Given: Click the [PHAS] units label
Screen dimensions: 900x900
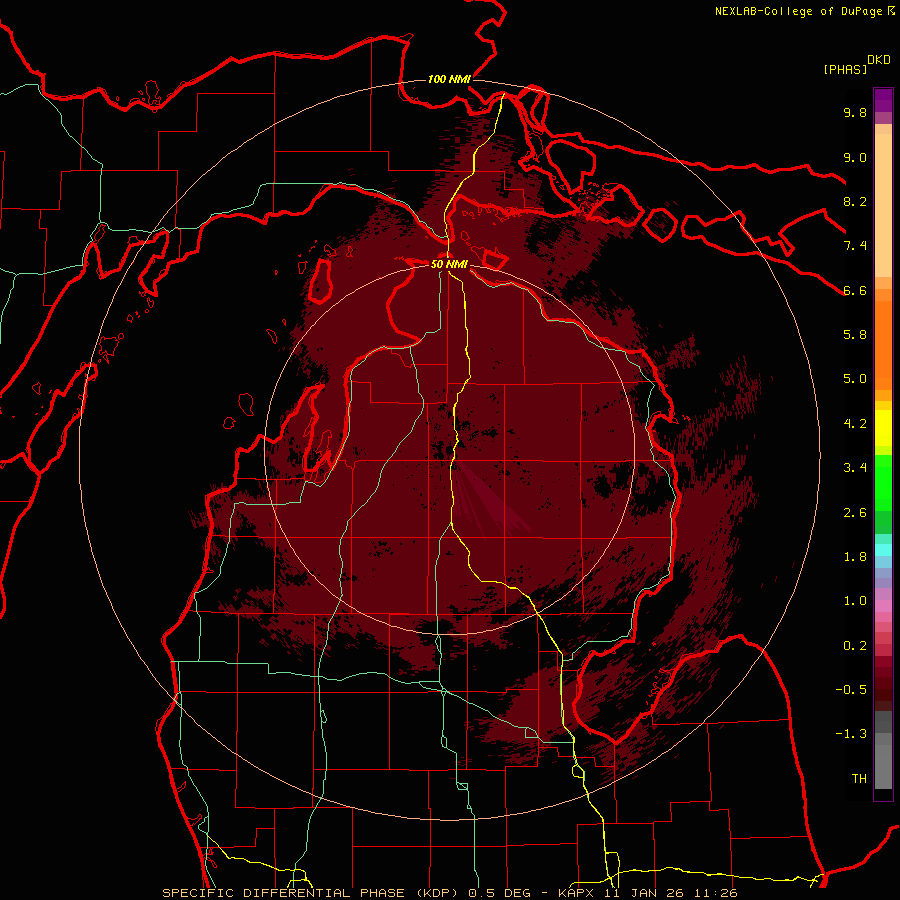Looking at the screenshot, I should [x=845, y=69].
